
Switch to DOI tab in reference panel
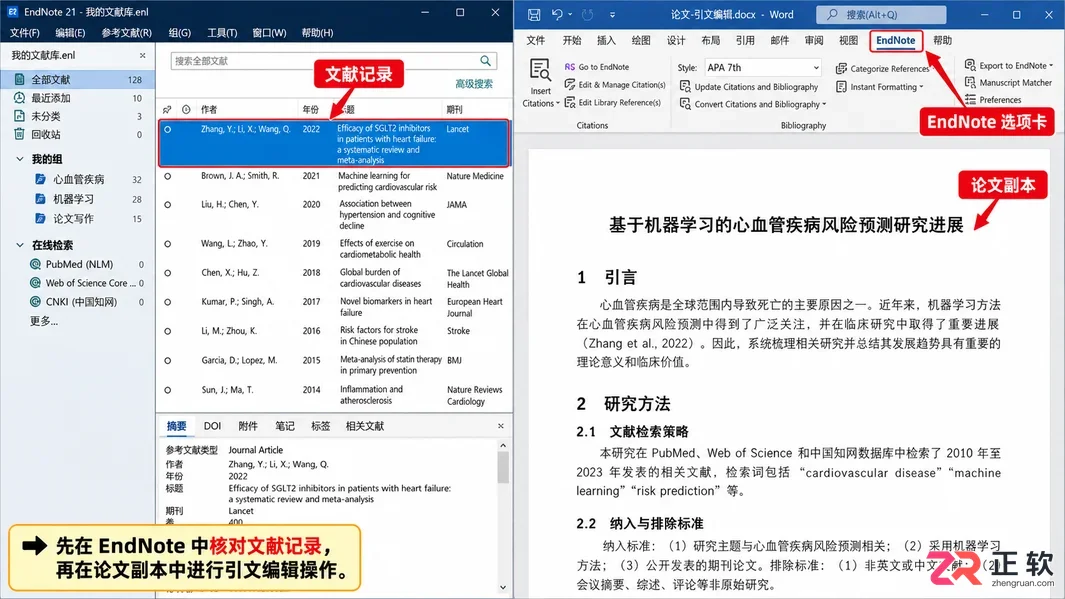213,426
